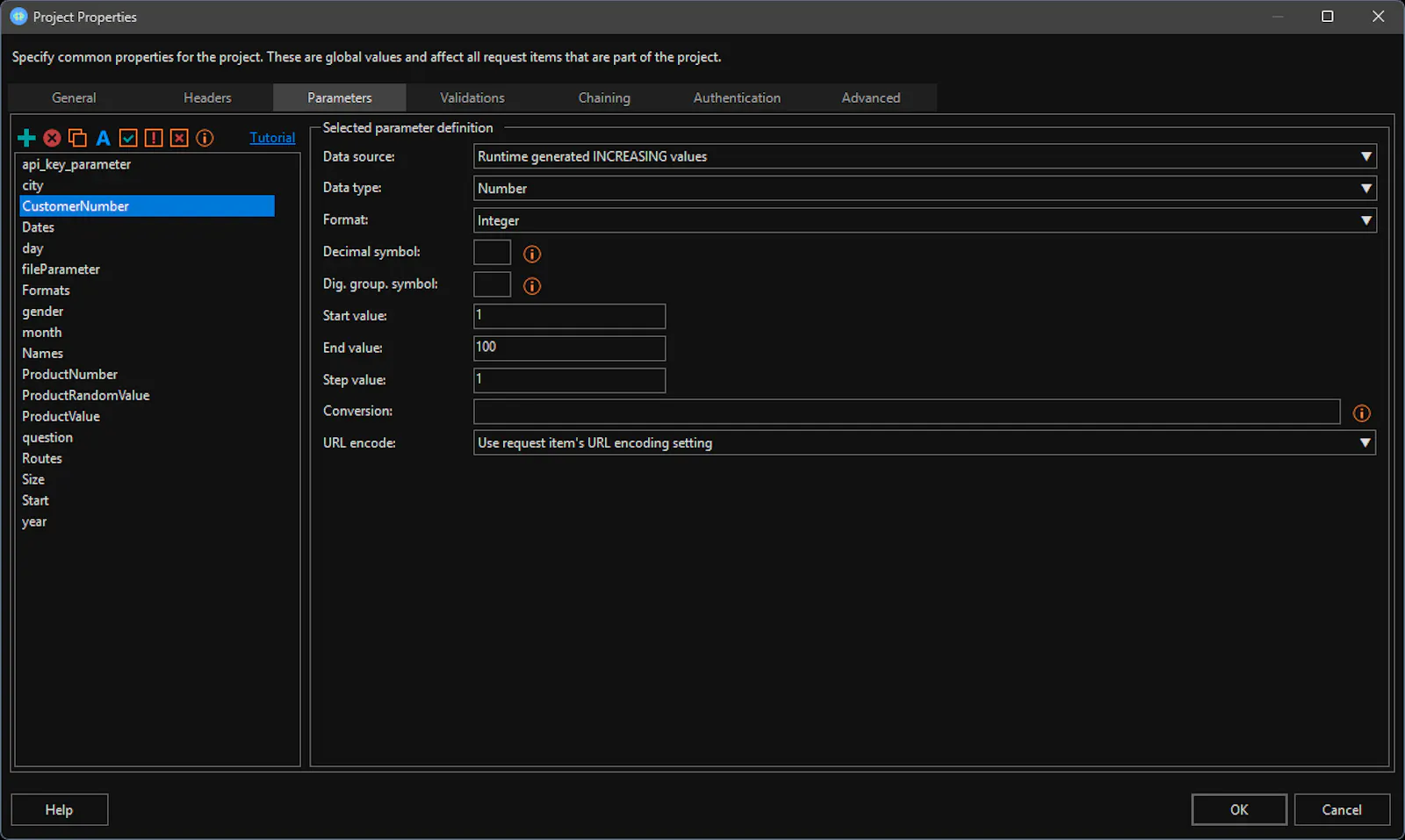The image size is (1405, 840).
Task: Select the ProductNumber parameter
Action: pyautogui.click(x=147, y=375)
